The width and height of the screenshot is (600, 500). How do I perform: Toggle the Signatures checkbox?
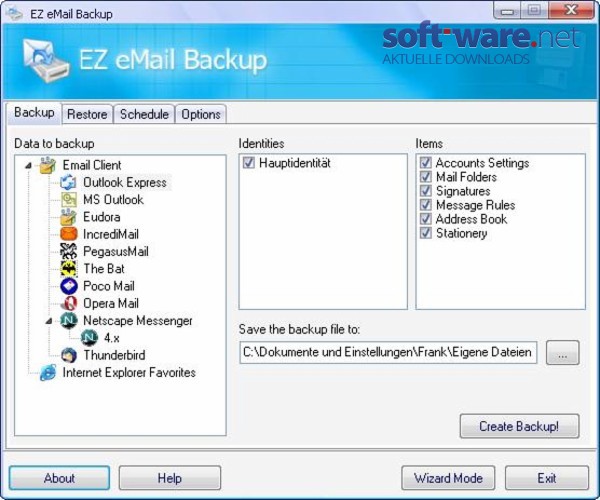point(426,191)
